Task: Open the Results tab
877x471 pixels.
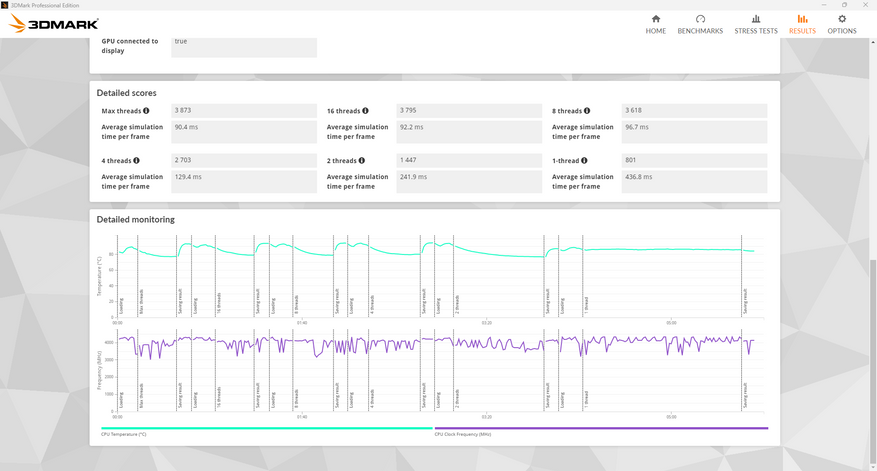Action: pos(802,25)
